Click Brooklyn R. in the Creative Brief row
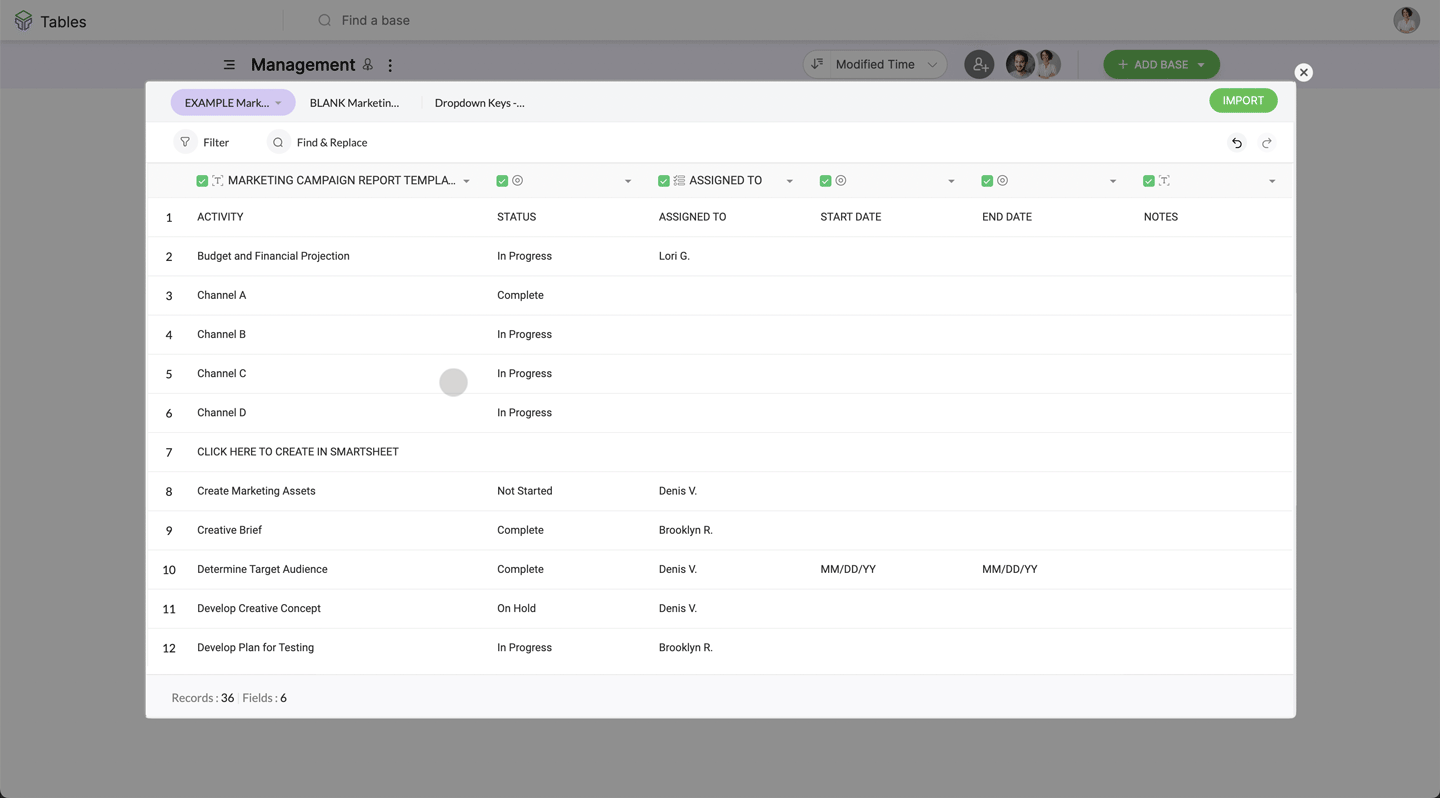 (x=685, y=530)
